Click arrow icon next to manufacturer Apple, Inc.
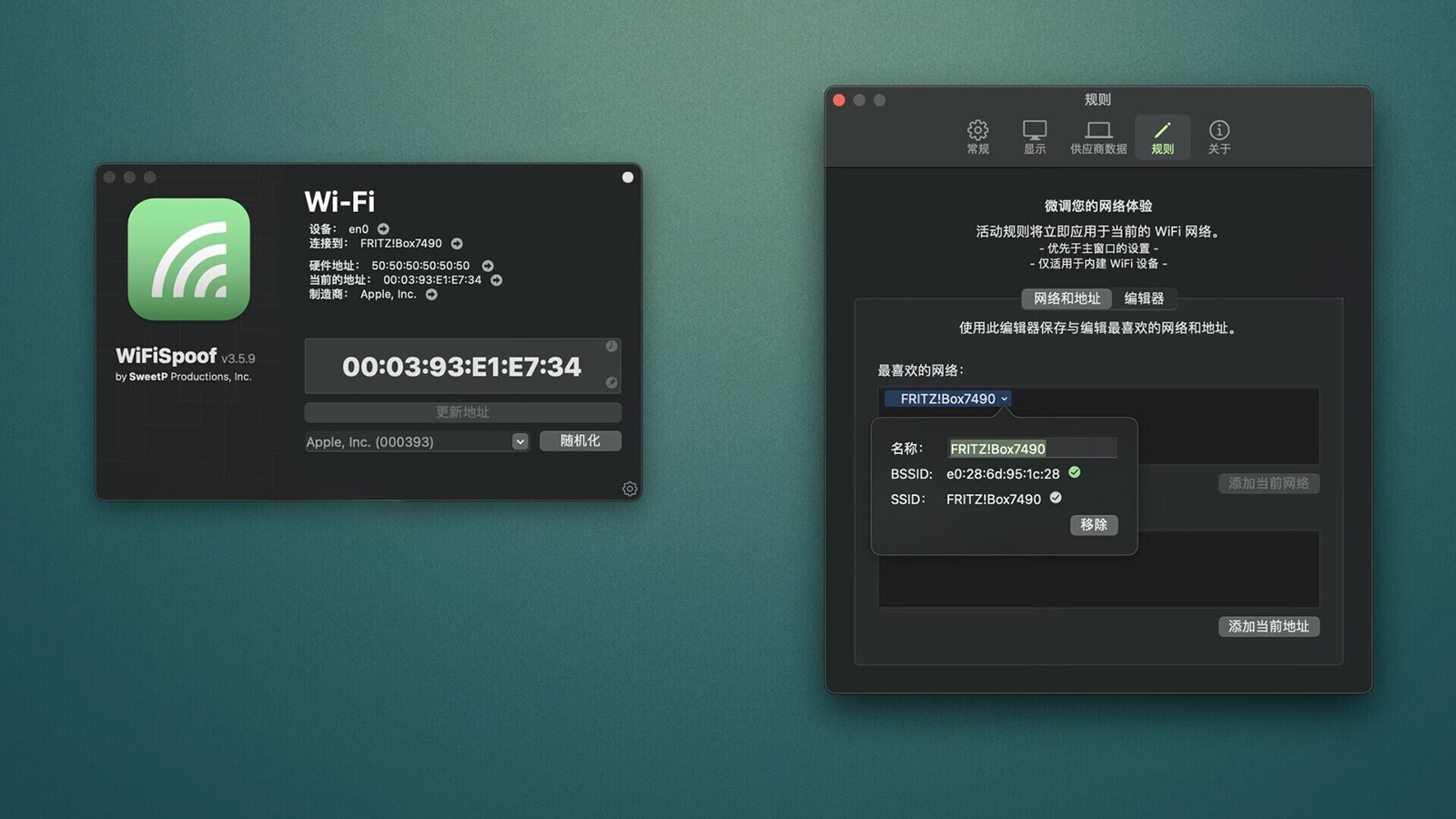This screenshot has height=819, width=1456. (x=431, y=295)
